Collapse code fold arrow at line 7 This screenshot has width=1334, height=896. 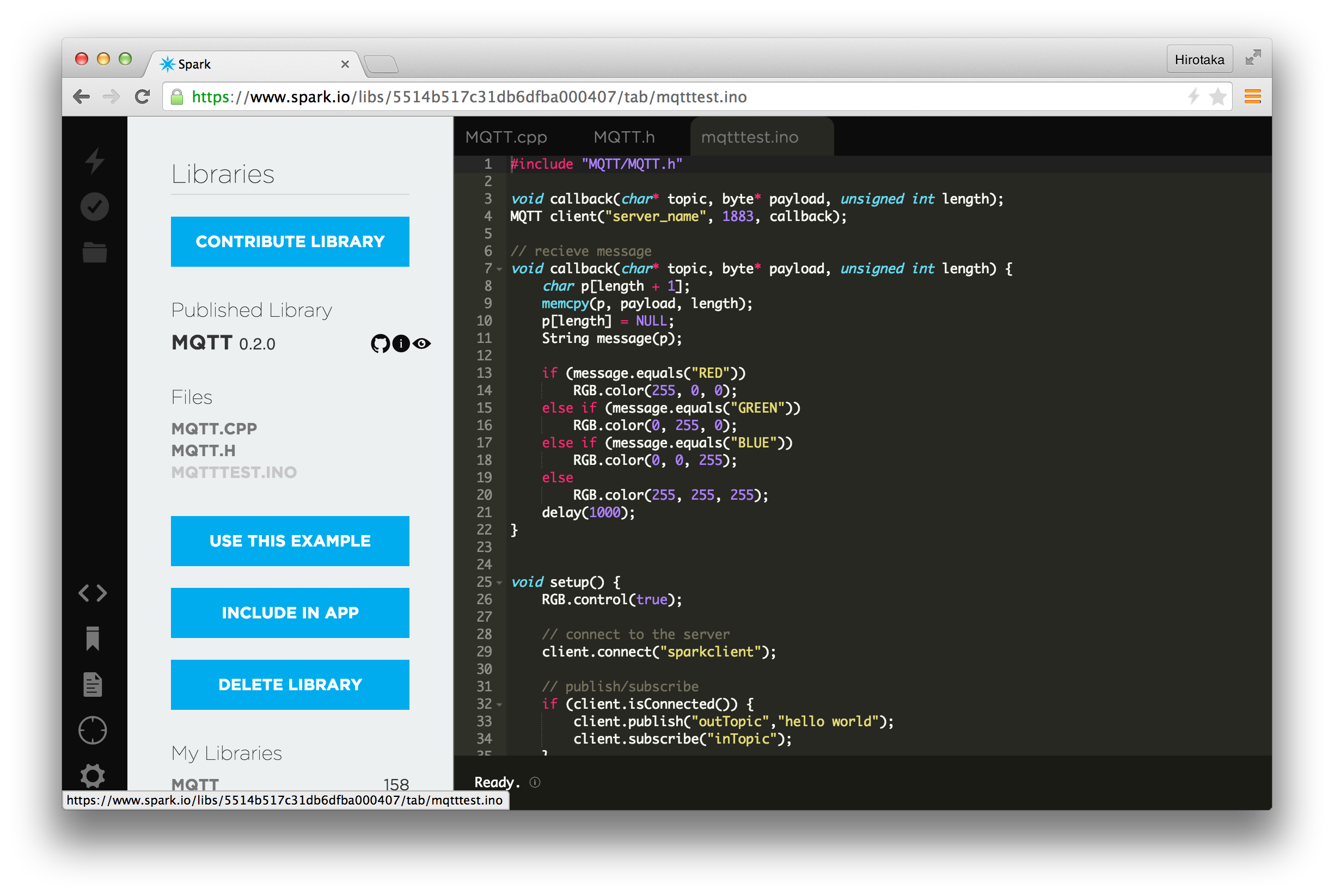[499, 269]
